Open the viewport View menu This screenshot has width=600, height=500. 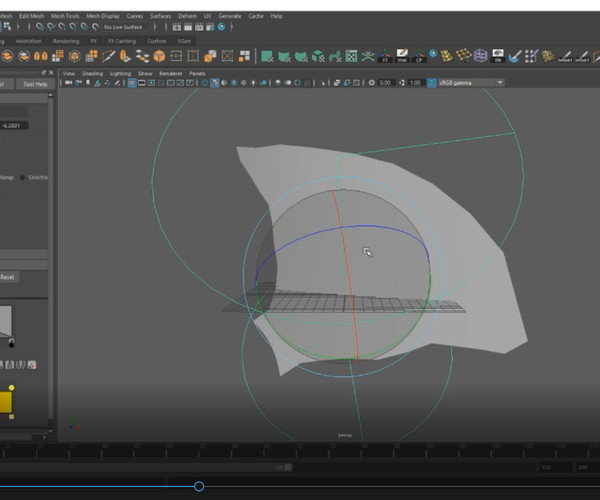[69, 73]
